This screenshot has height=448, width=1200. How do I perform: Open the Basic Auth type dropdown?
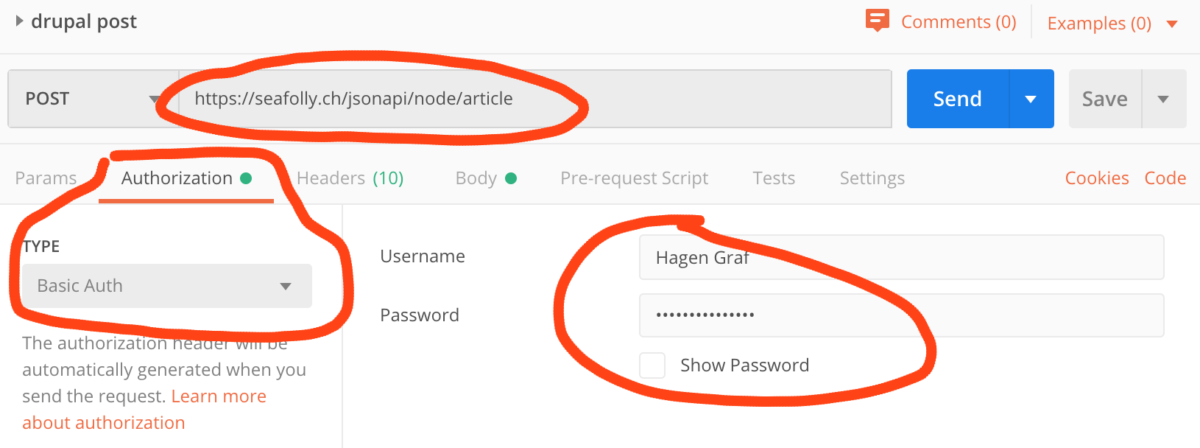[166, 286]
